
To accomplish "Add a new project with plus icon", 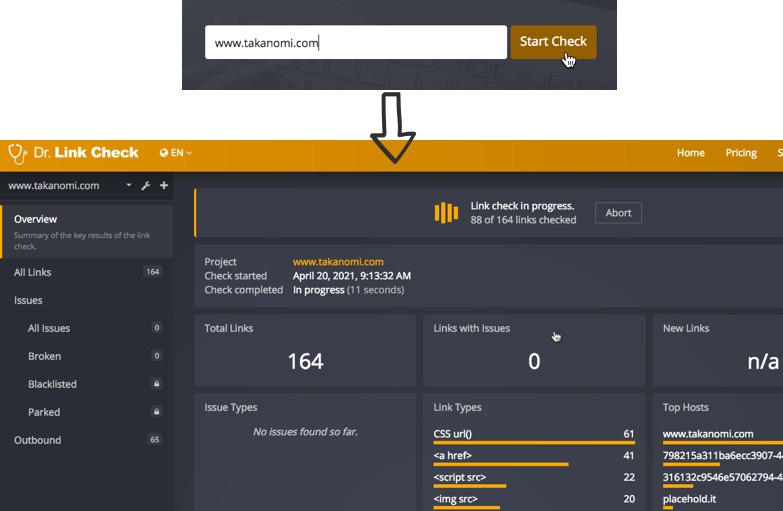I will coord(164,185).
